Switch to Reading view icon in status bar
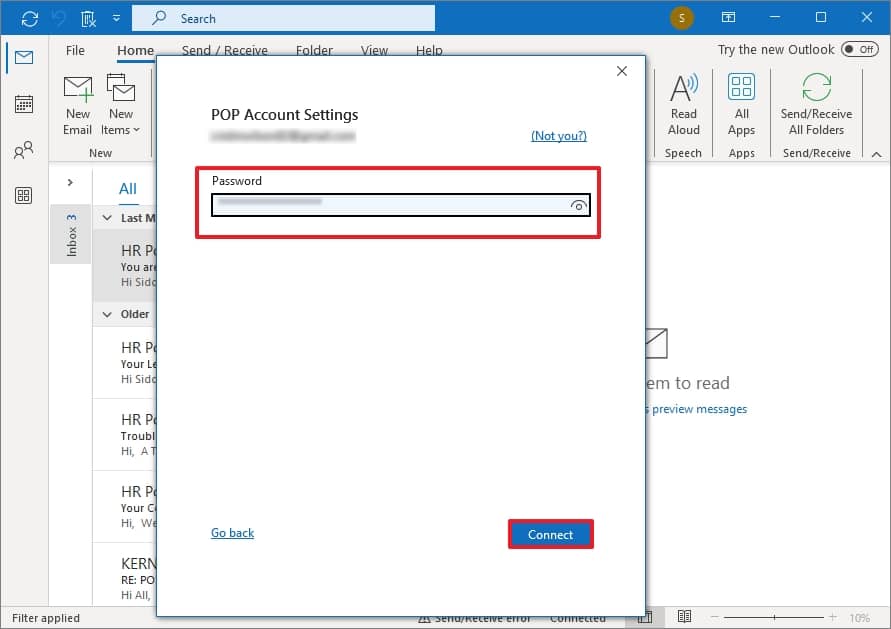This screenshot has width=891, height=629. 684,616
